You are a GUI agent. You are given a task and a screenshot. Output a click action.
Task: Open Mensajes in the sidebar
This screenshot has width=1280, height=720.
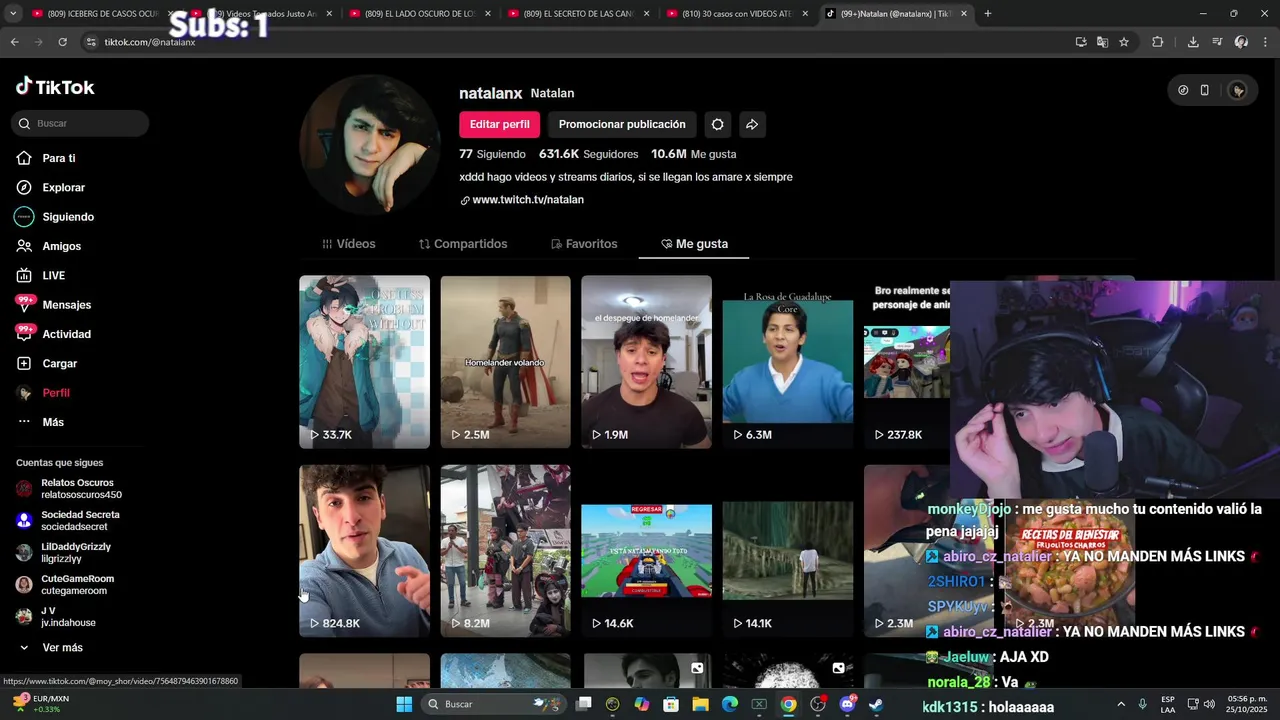pyautogui.click(x=66, y=305)
